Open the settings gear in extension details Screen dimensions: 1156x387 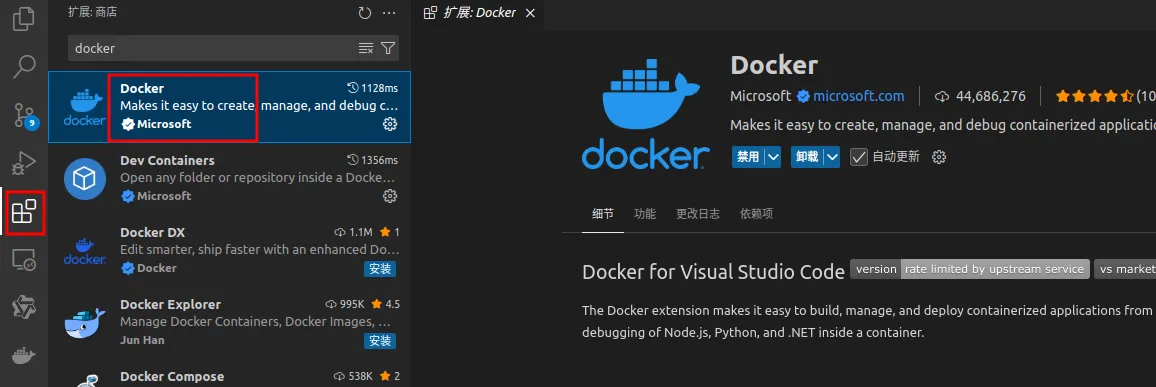click(x=939, y=156)
